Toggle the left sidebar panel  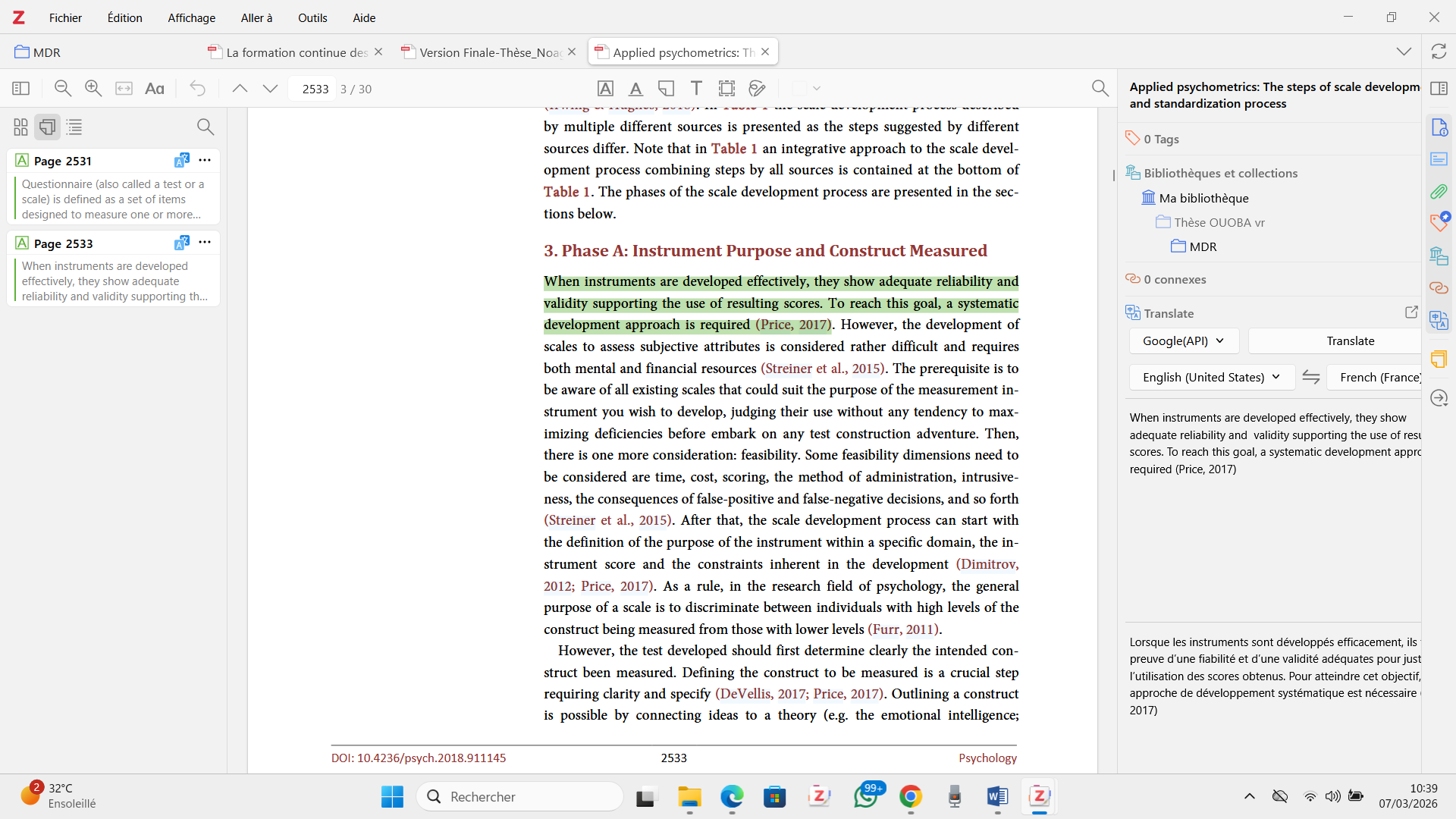[x=21, y=89]
